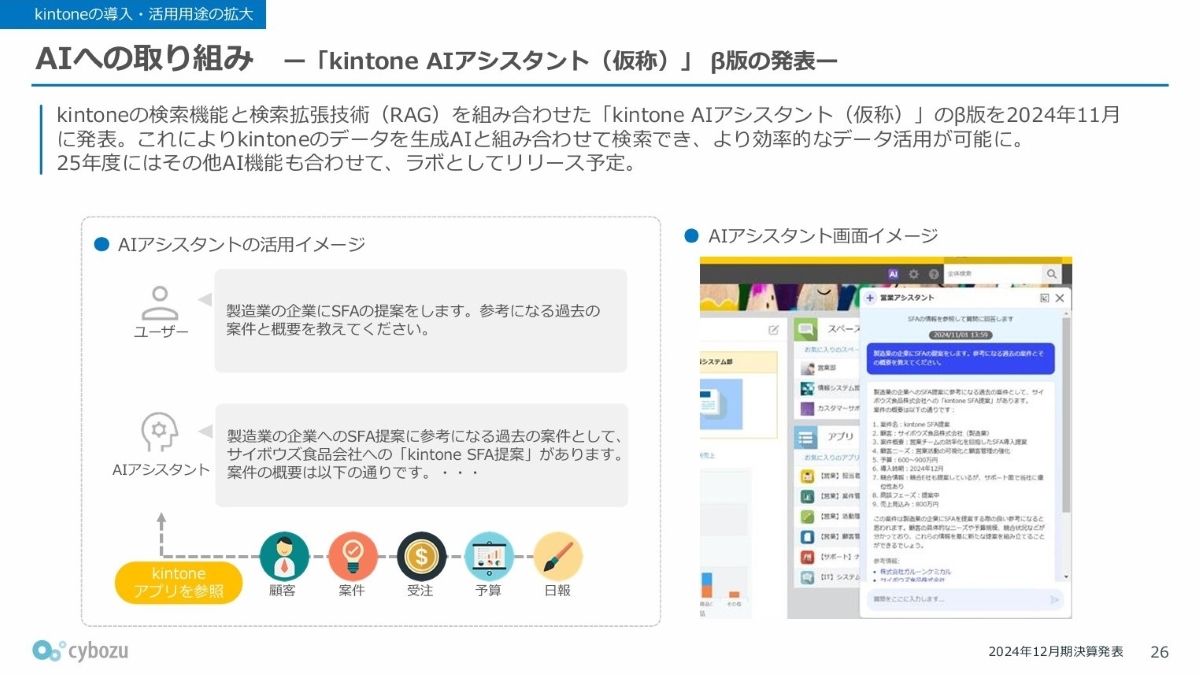The width and height of the screenshot is (1200, 675).
Task: Open the 【営業】担当者 app yellow icon
Action: 807,476
